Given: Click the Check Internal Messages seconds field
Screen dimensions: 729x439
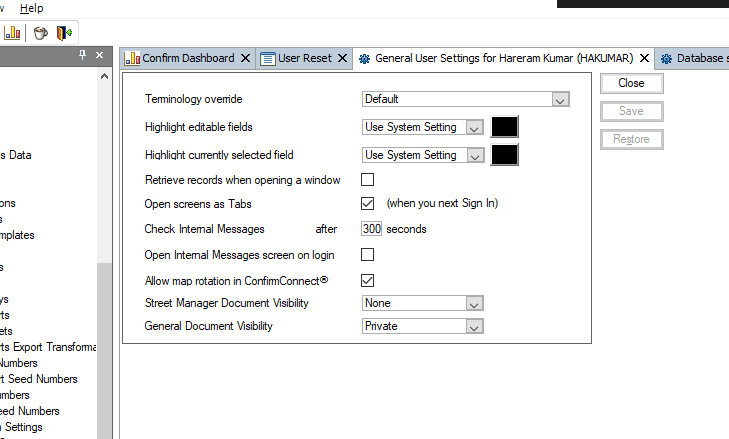Looking at the screenshot, I should point(371,229).
